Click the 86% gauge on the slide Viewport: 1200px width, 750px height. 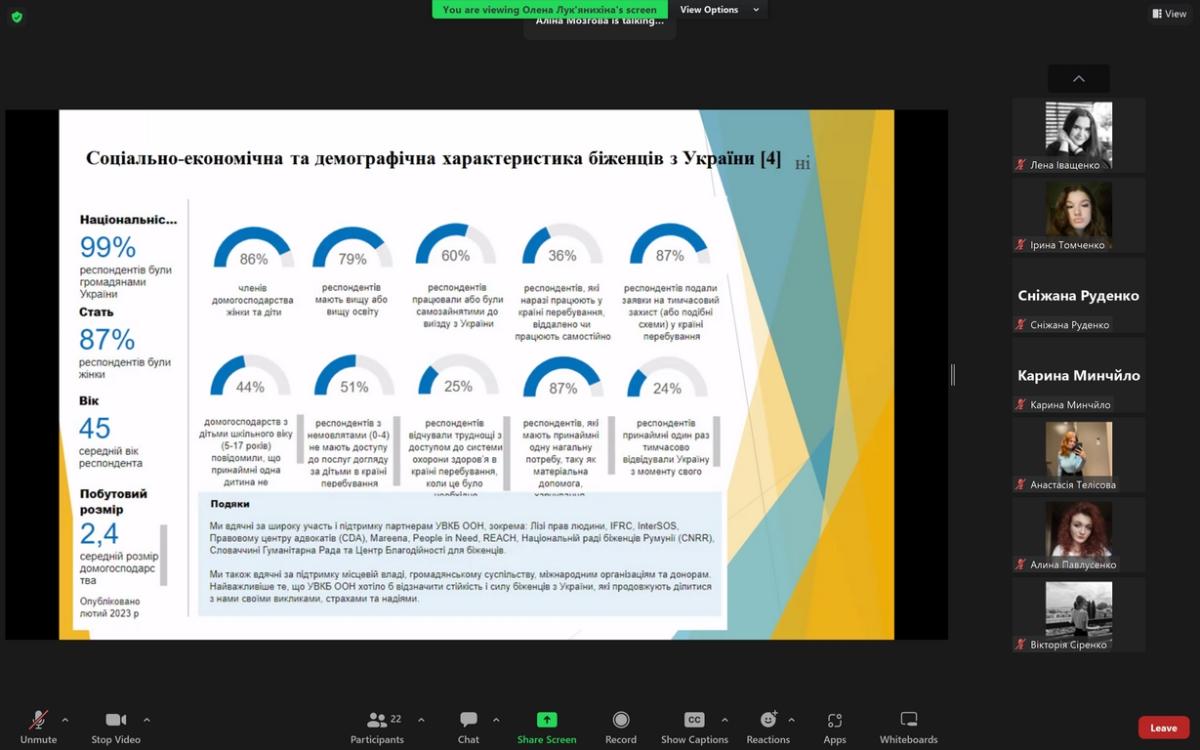(254, 249)
